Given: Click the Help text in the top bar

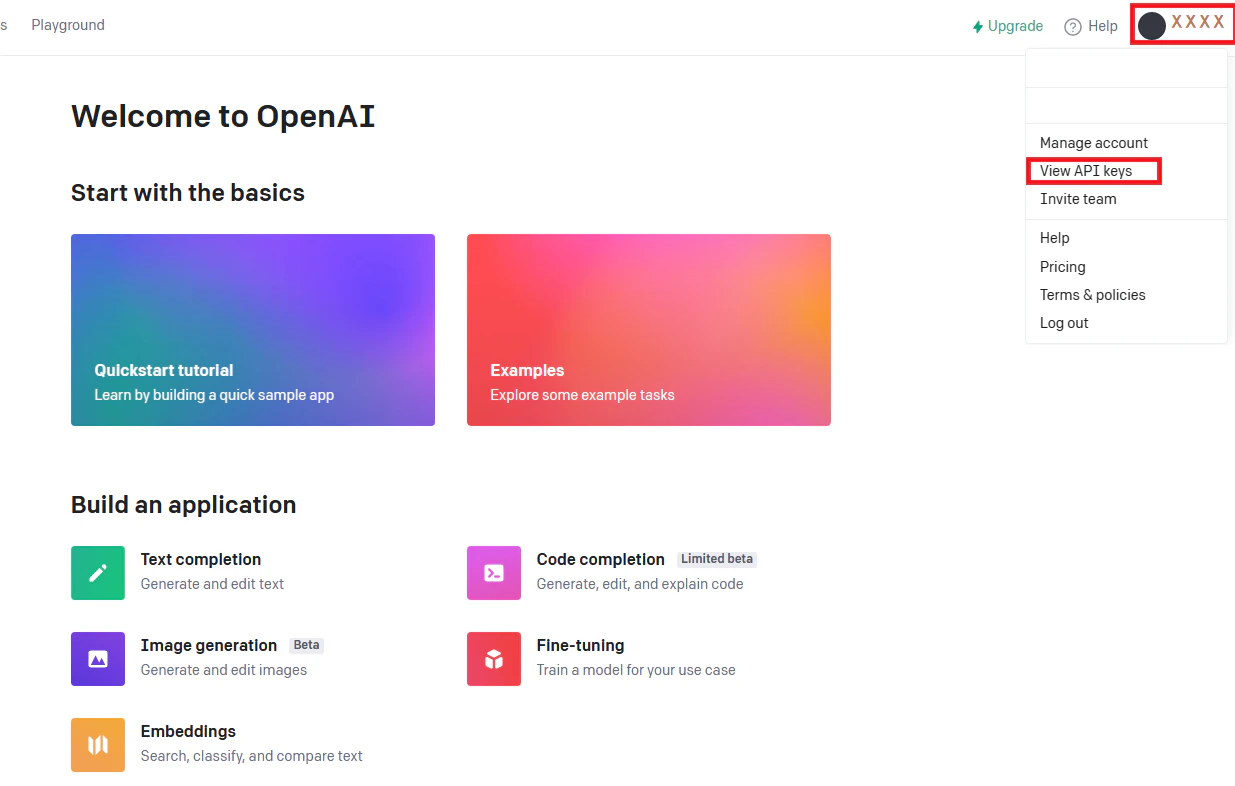Looking at the screenshot, I should tap(1103, 26).
